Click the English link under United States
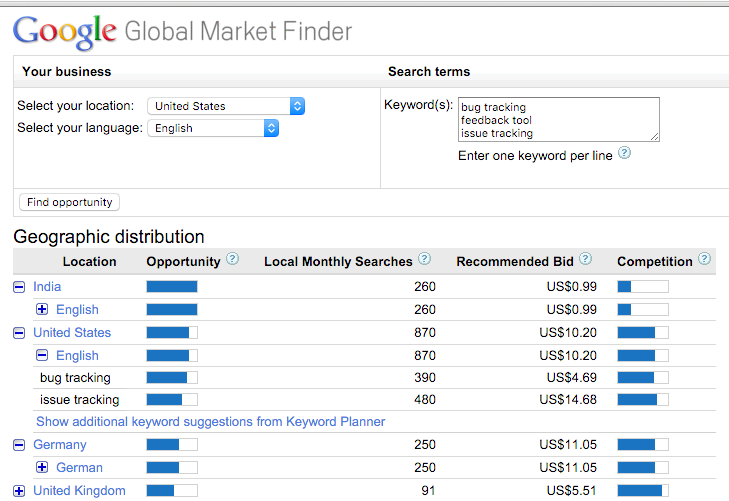The width and height of the screenshot is (729, 501). tap(77, 356)
